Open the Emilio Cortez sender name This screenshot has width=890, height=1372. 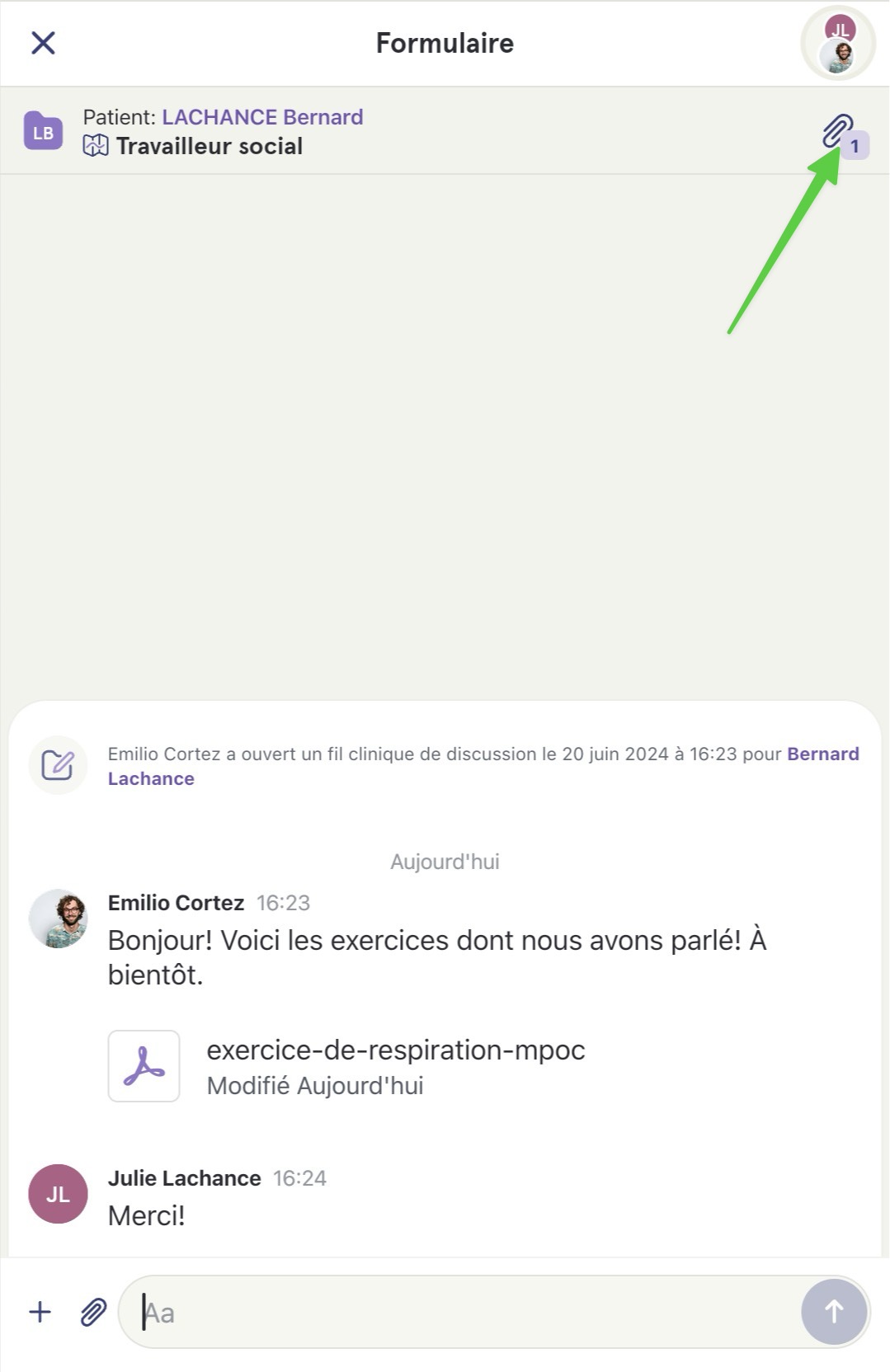click(x=176, y=903)
